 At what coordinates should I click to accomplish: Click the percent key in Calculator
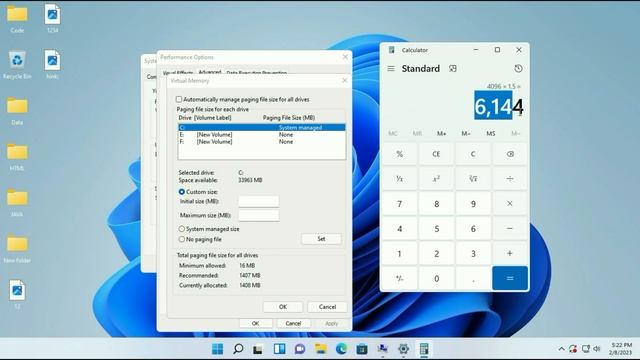coord(400,154)
